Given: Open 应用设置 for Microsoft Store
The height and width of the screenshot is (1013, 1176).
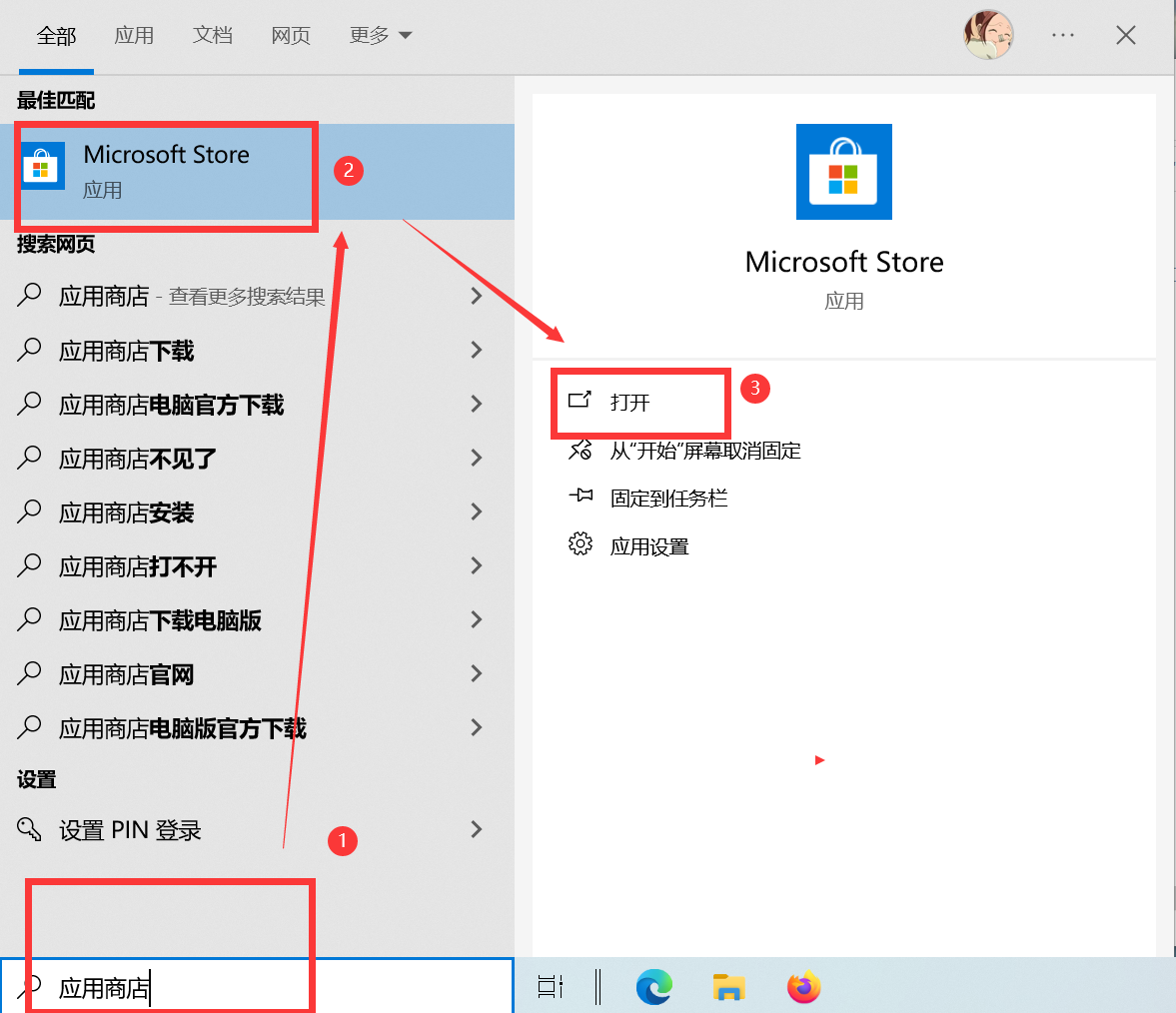Looking at the screenshot, I should [x=649, y=546].
